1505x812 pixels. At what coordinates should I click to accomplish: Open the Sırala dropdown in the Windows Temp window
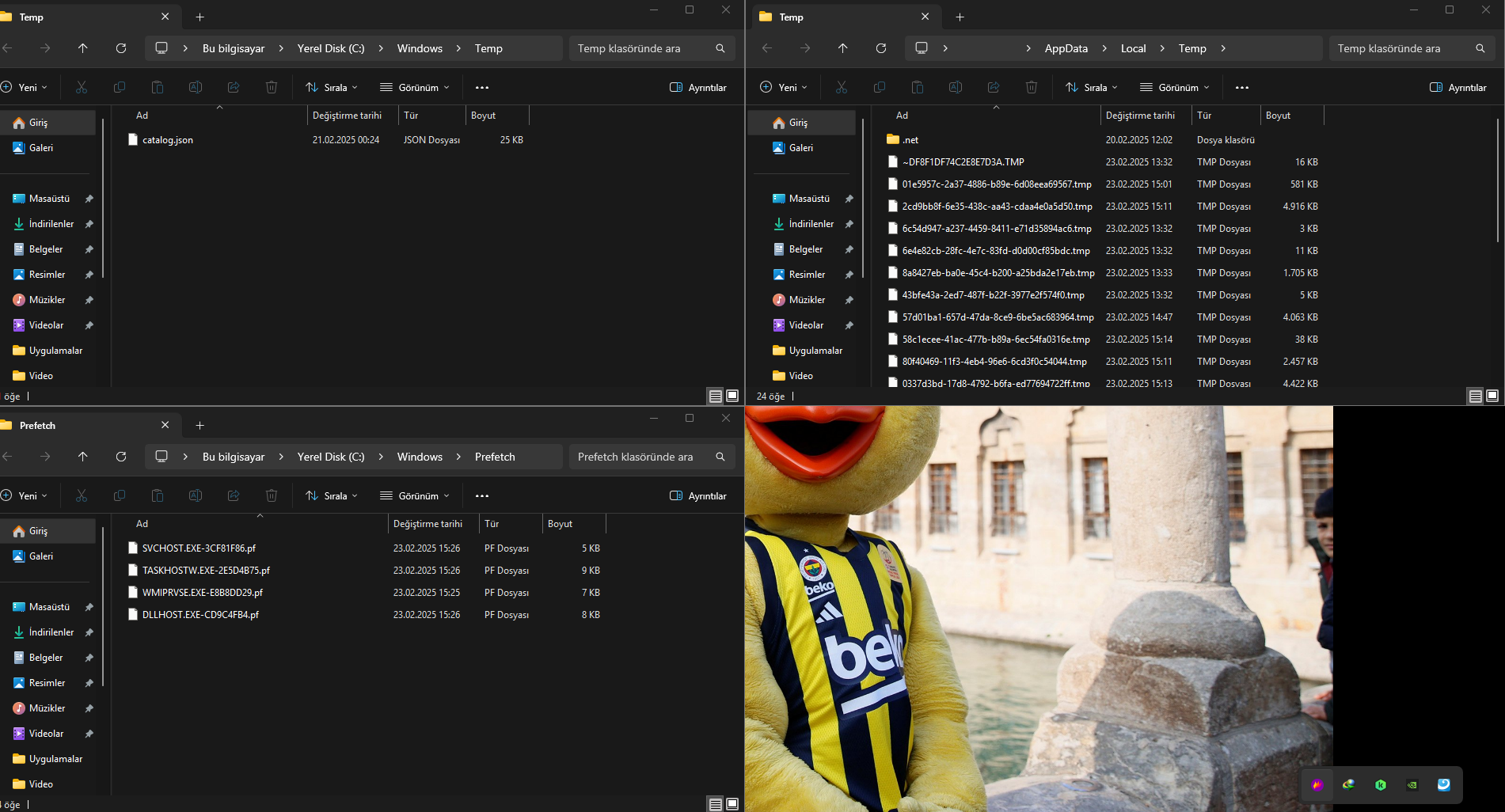click(x=332, y=88)
